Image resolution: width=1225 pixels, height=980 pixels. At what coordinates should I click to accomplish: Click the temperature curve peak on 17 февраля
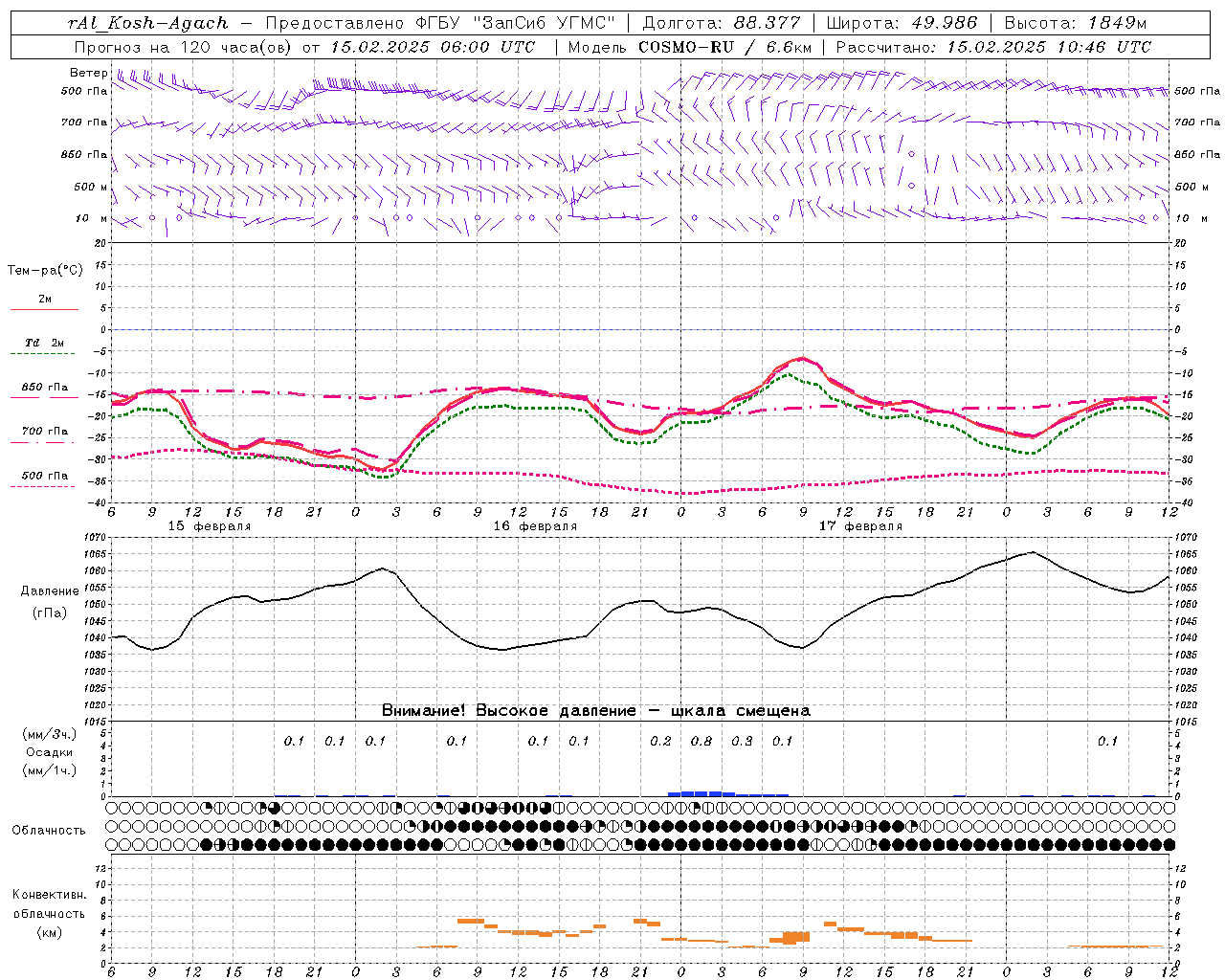coord(802,359)
